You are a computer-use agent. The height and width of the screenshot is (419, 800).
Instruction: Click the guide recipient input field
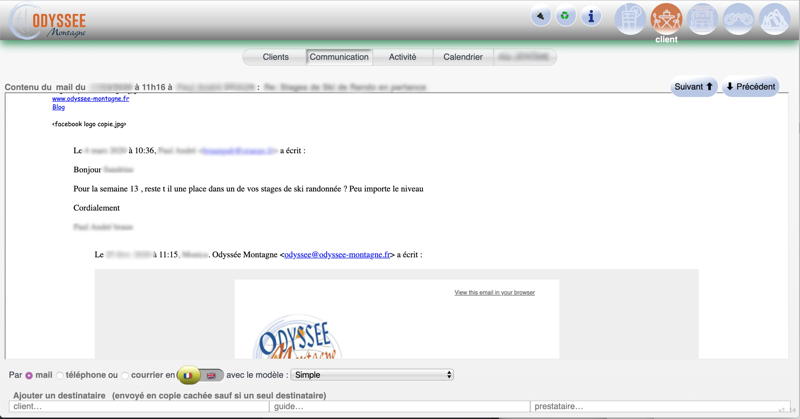pos(400,407)
